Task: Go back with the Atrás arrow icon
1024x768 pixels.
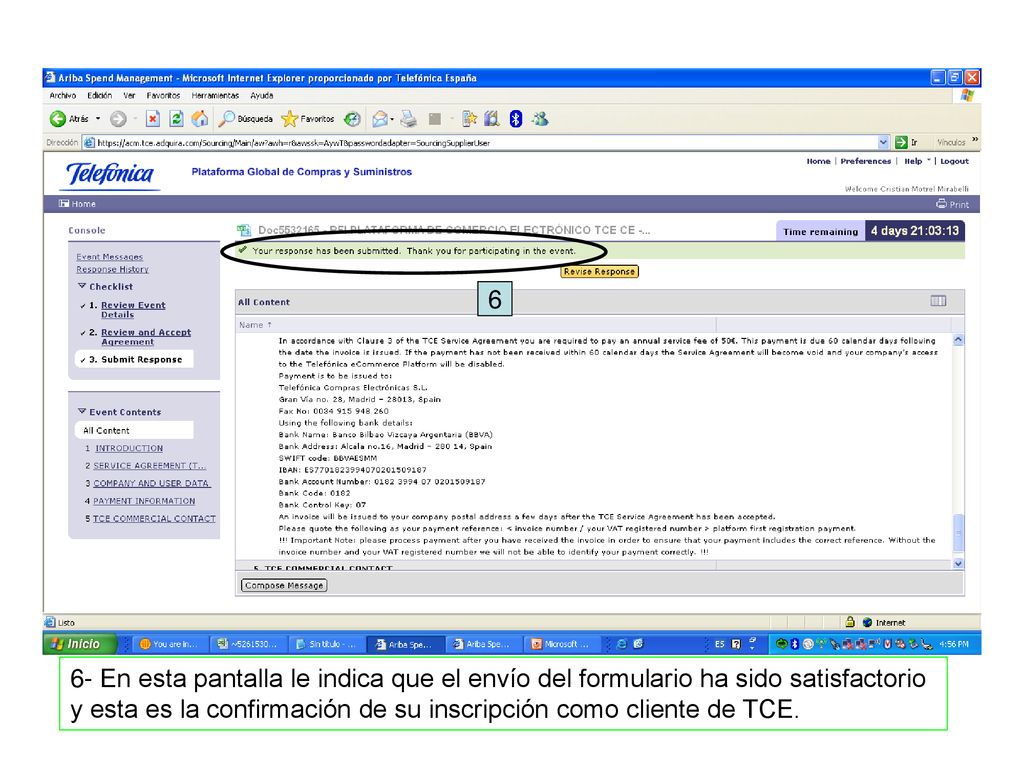Action: pos(58,119)
